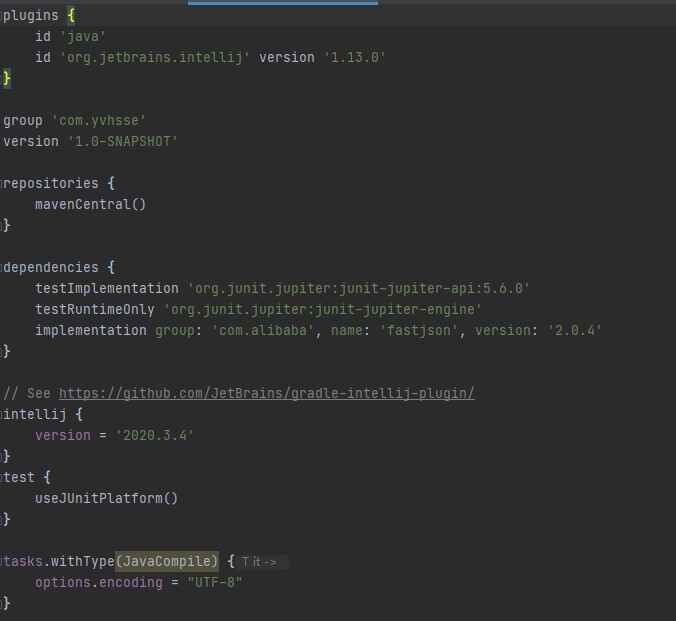Open the gradle-intellij-plugin GitHub link

pyautogui.click(x=267, y=393)
